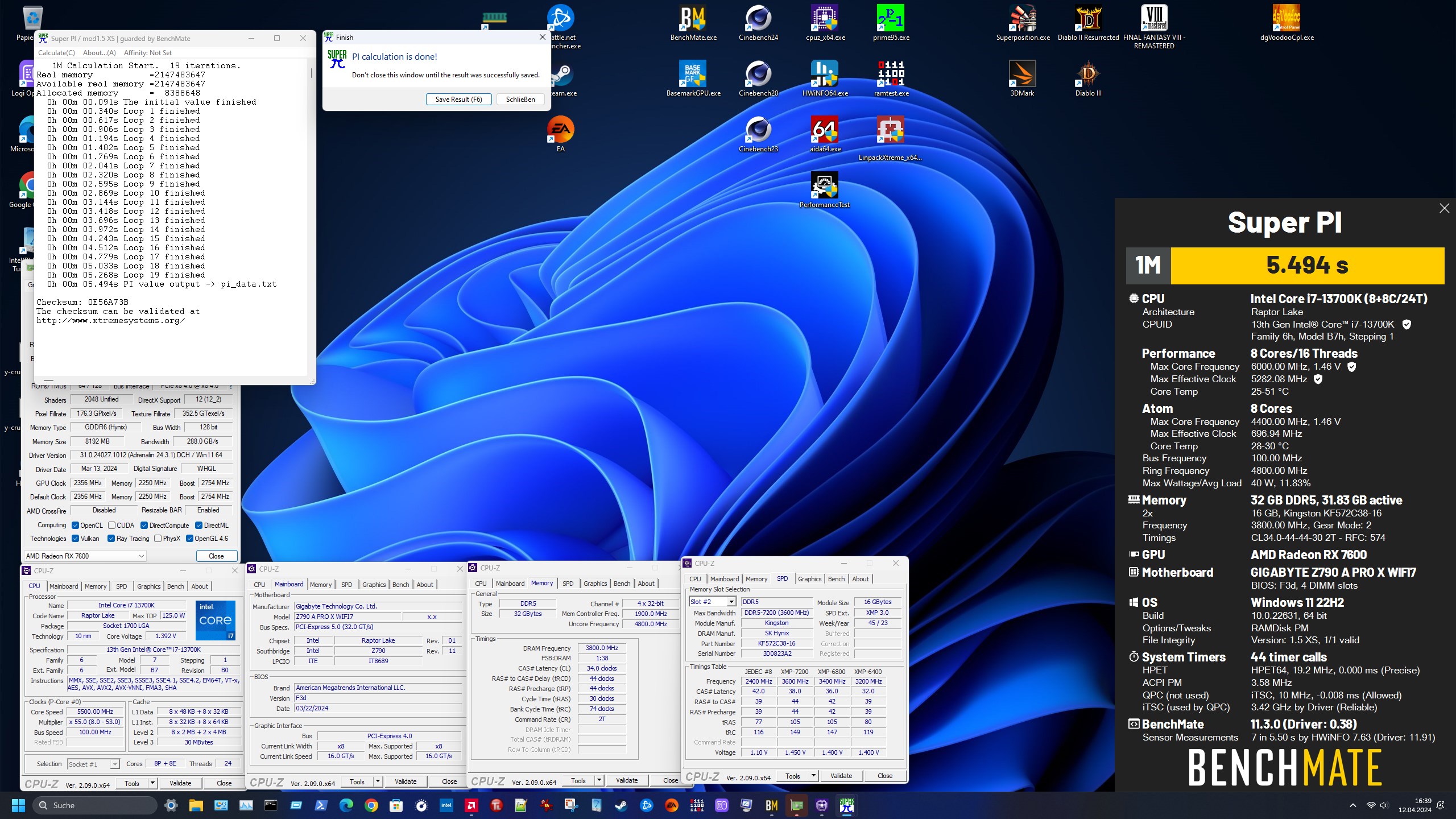The height and width of the screenshot is (819, 1456).
Task: Launch PerformanceTest desktop icon
Action: coord(825,190)
